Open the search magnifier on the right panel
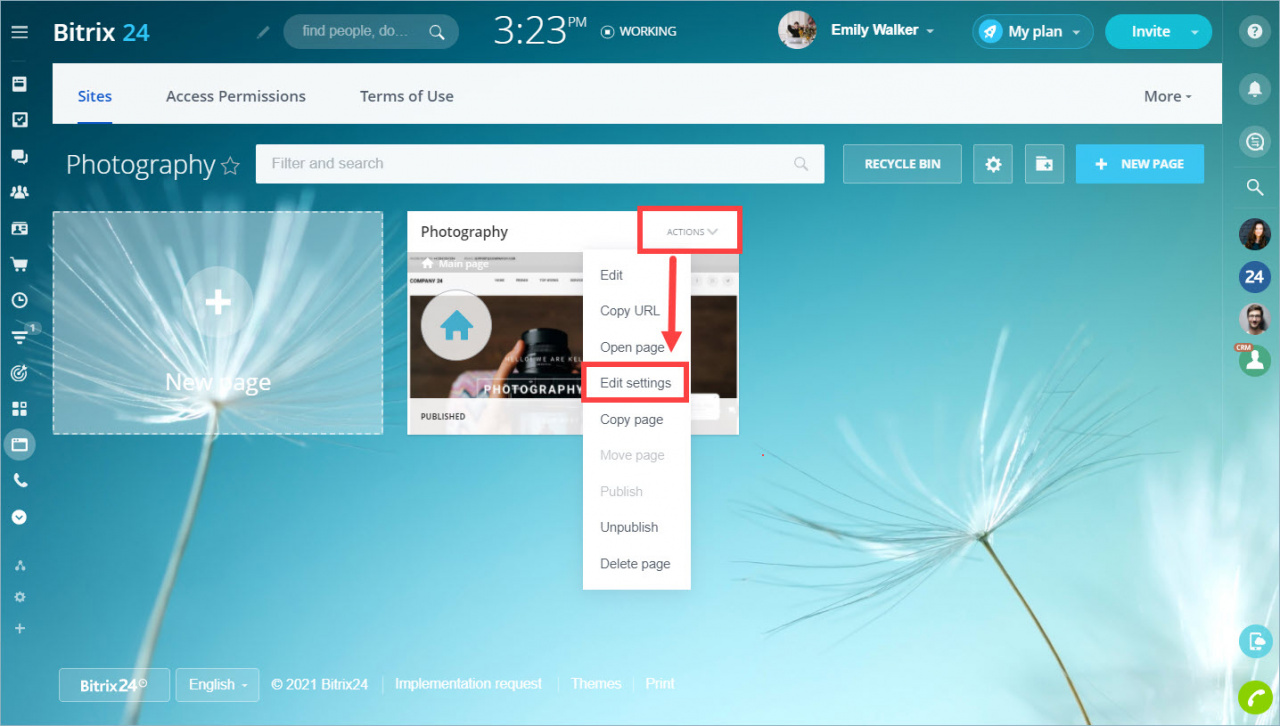The image size is (1280, 726). [1254, 187]
